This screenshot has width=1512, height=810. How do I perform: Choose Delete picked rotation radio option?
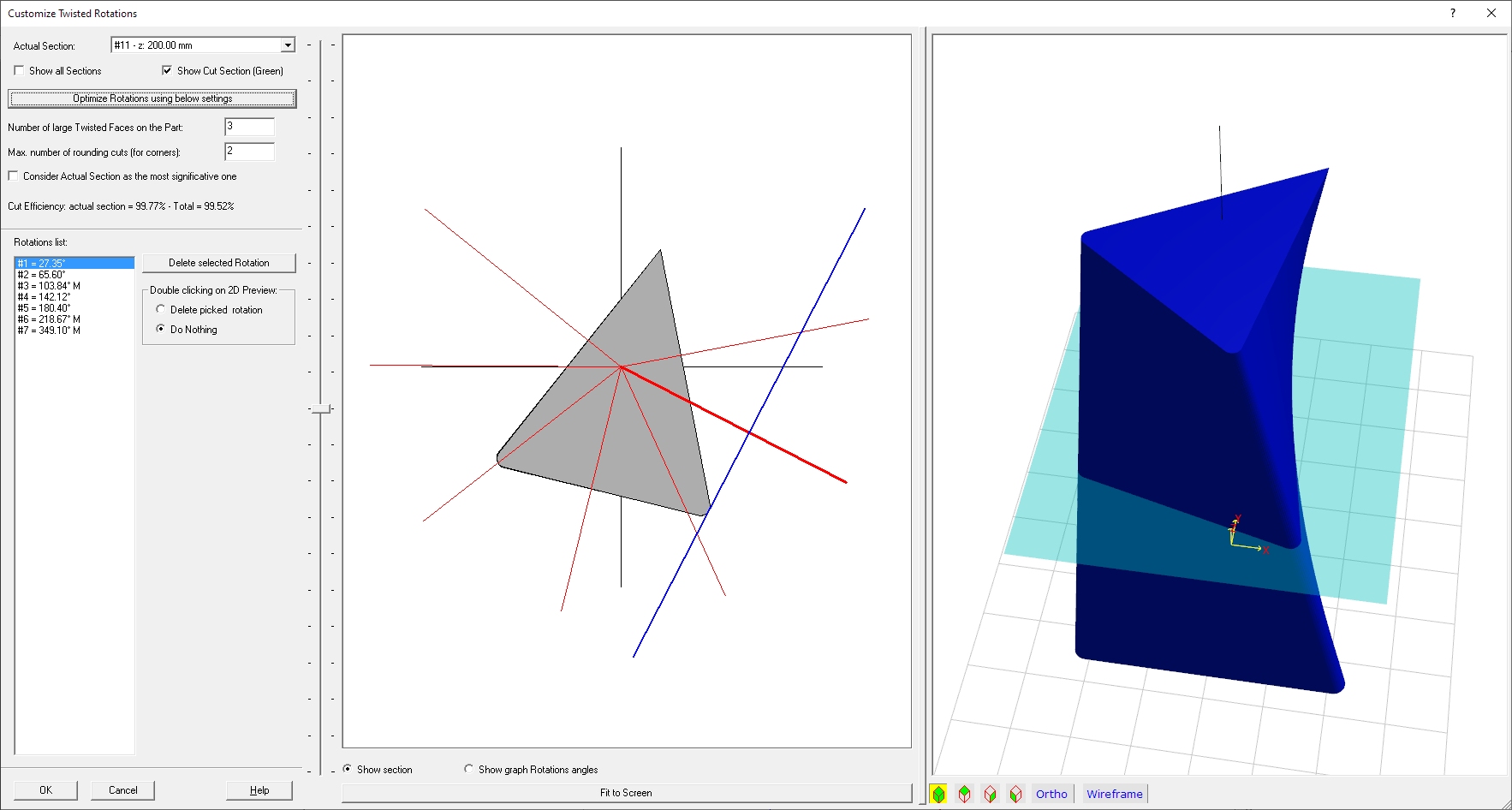pyautogui.click(x=160, y=309)
